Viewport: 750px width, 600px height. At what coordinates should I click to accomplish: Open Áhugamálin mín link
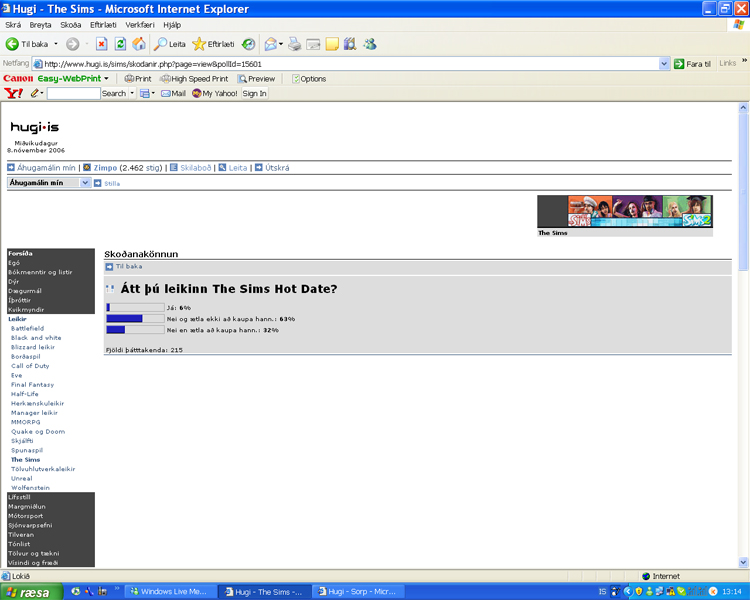(46, 168)
